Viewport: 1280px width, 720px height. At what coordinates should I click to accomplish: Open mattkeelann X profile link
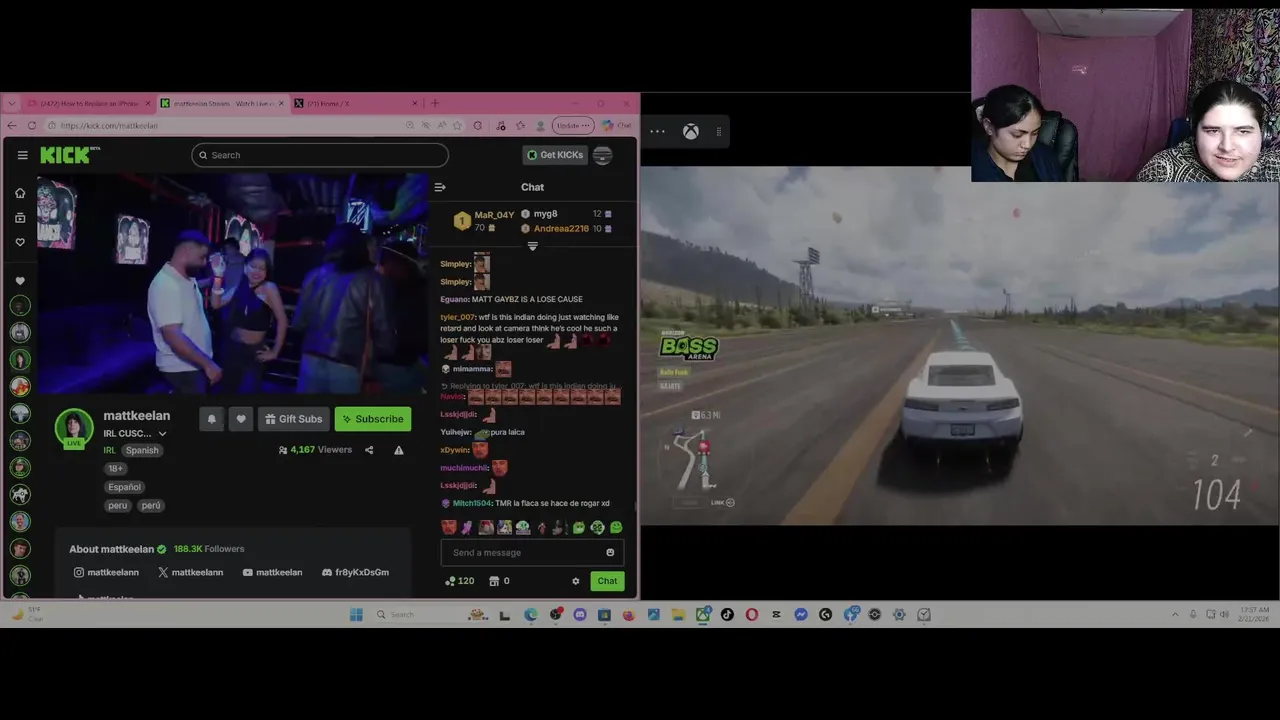point(191,572)
